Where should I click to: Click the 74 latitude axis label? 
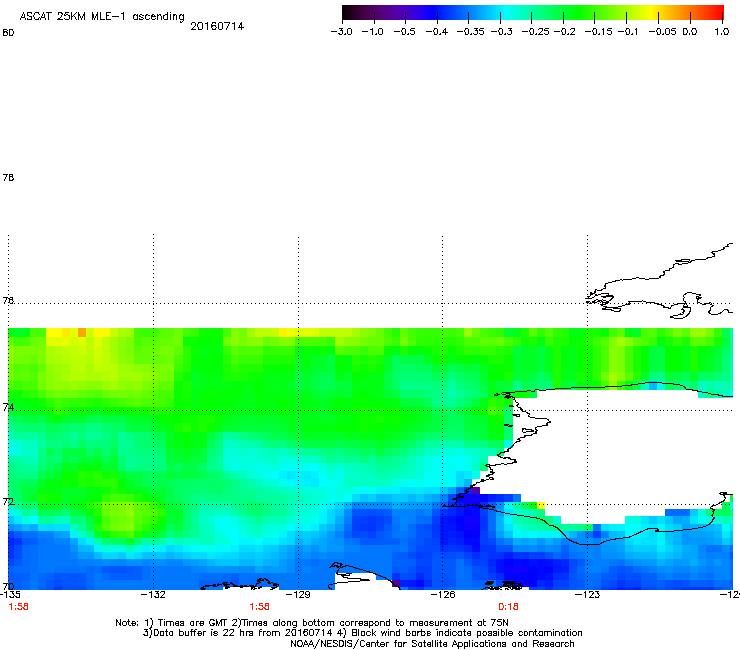[8, 407]
